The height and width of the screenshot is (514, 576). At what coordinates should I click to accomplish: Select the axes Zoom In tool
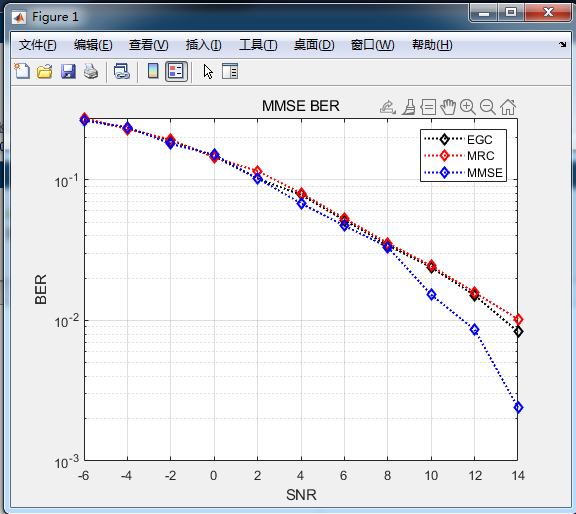click(x=468, y=107)
